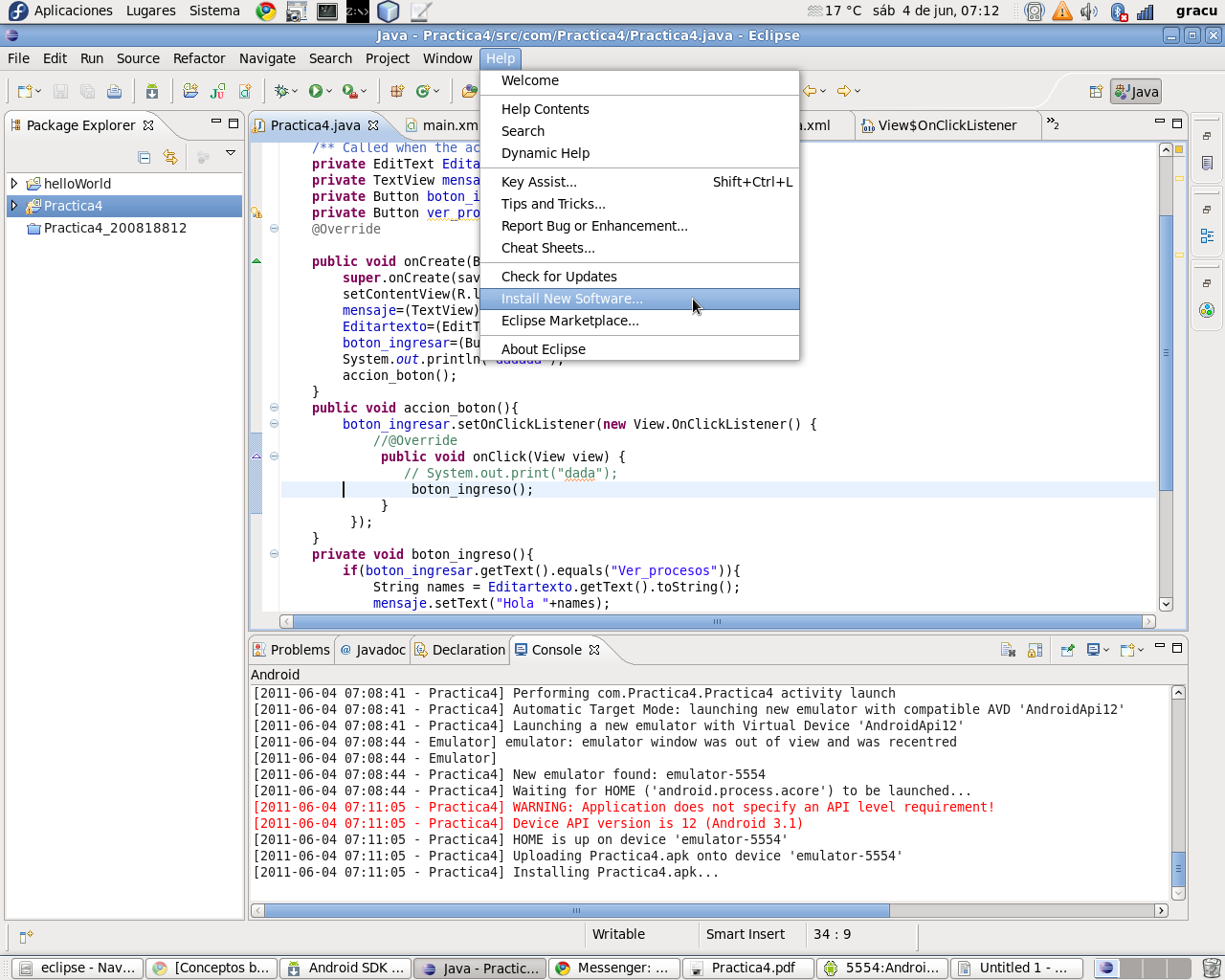The image size is (1225, 980).
Task: Switch to the View$OnClickListener editor tab
Action: [x=947, y=125]
